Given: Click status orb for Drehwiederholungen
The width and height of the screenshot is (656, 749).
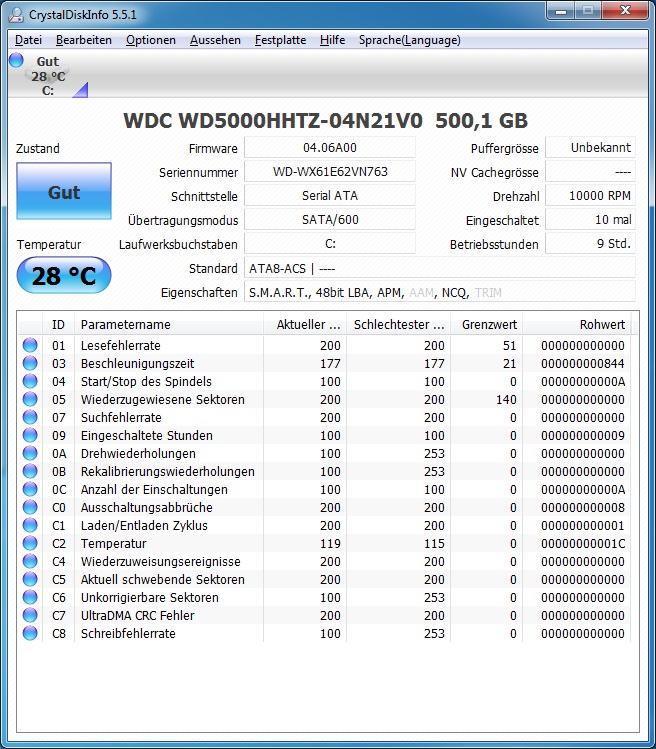Looking at the screenshot, I should coord(30,453).
